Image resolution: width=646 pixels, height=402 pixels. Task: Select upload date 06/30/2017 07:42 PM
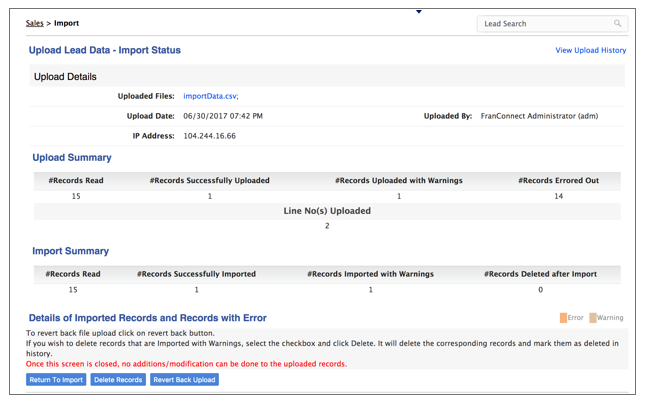click(x=223, y=116)
